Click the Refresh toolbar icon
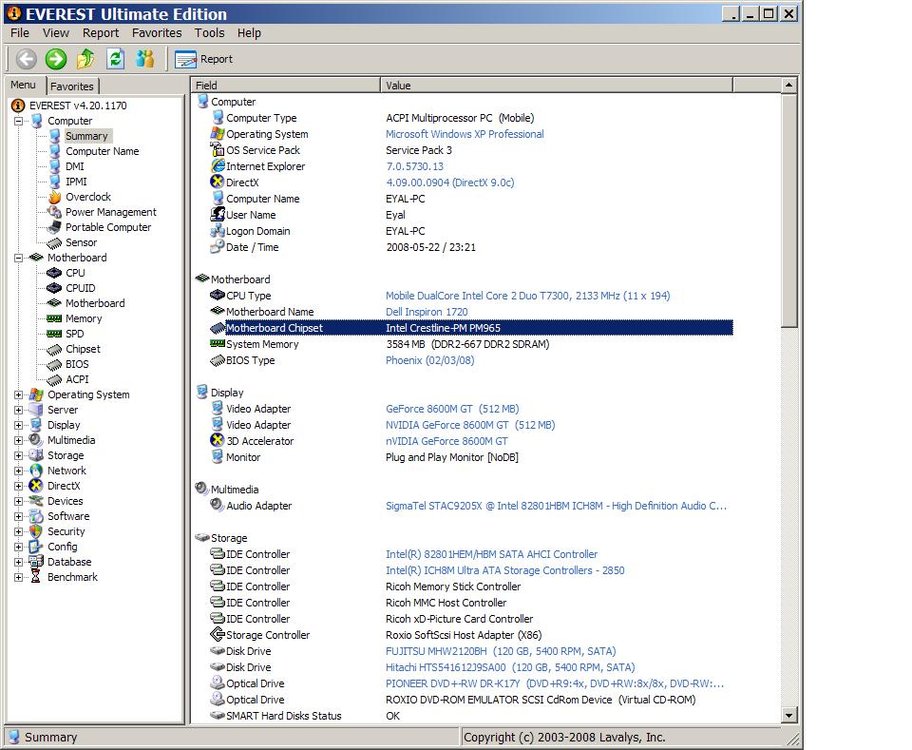 pos(116,59)
